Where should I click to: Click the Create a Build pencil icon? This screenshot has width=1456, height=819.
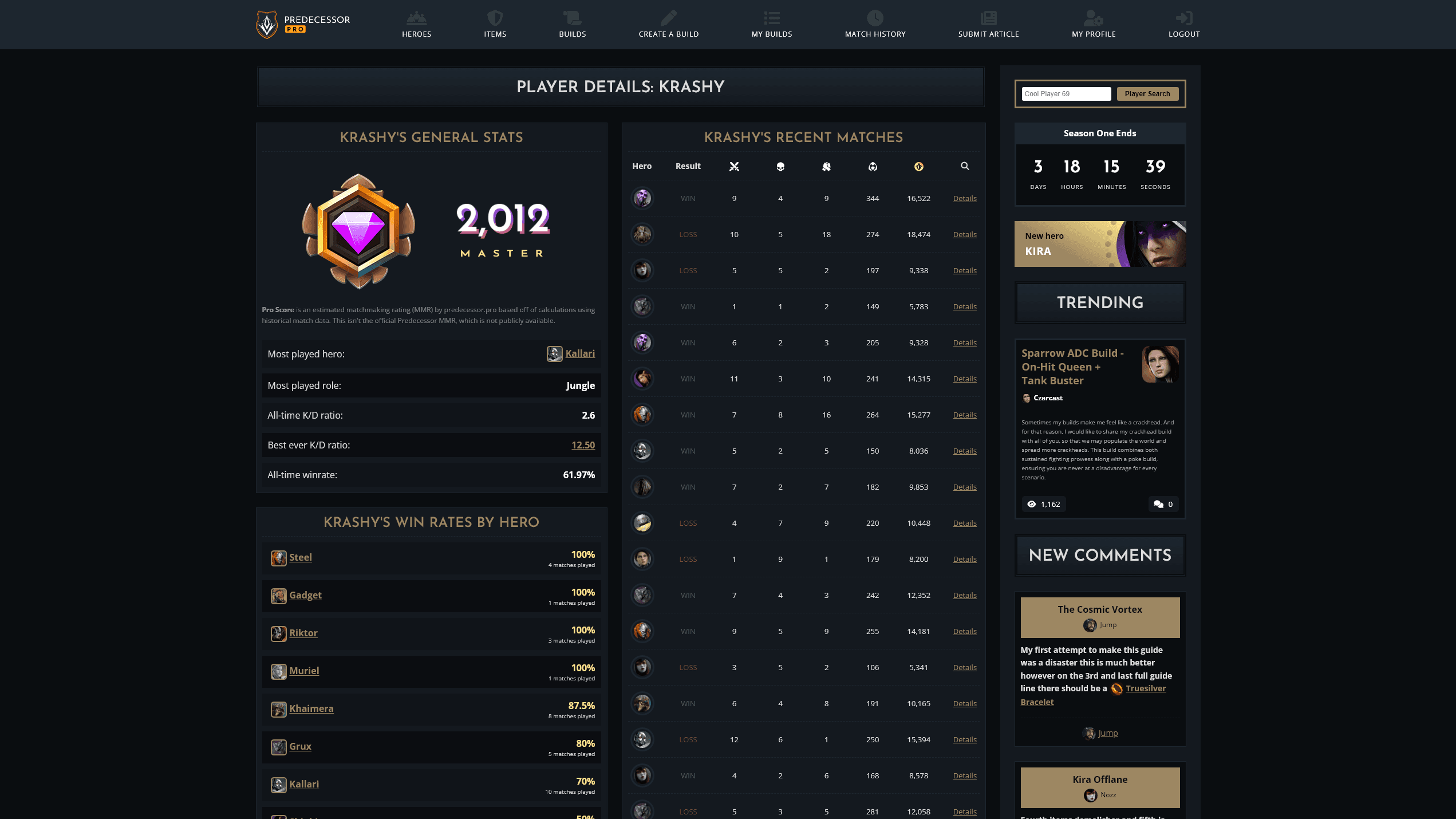pos(668,18)
